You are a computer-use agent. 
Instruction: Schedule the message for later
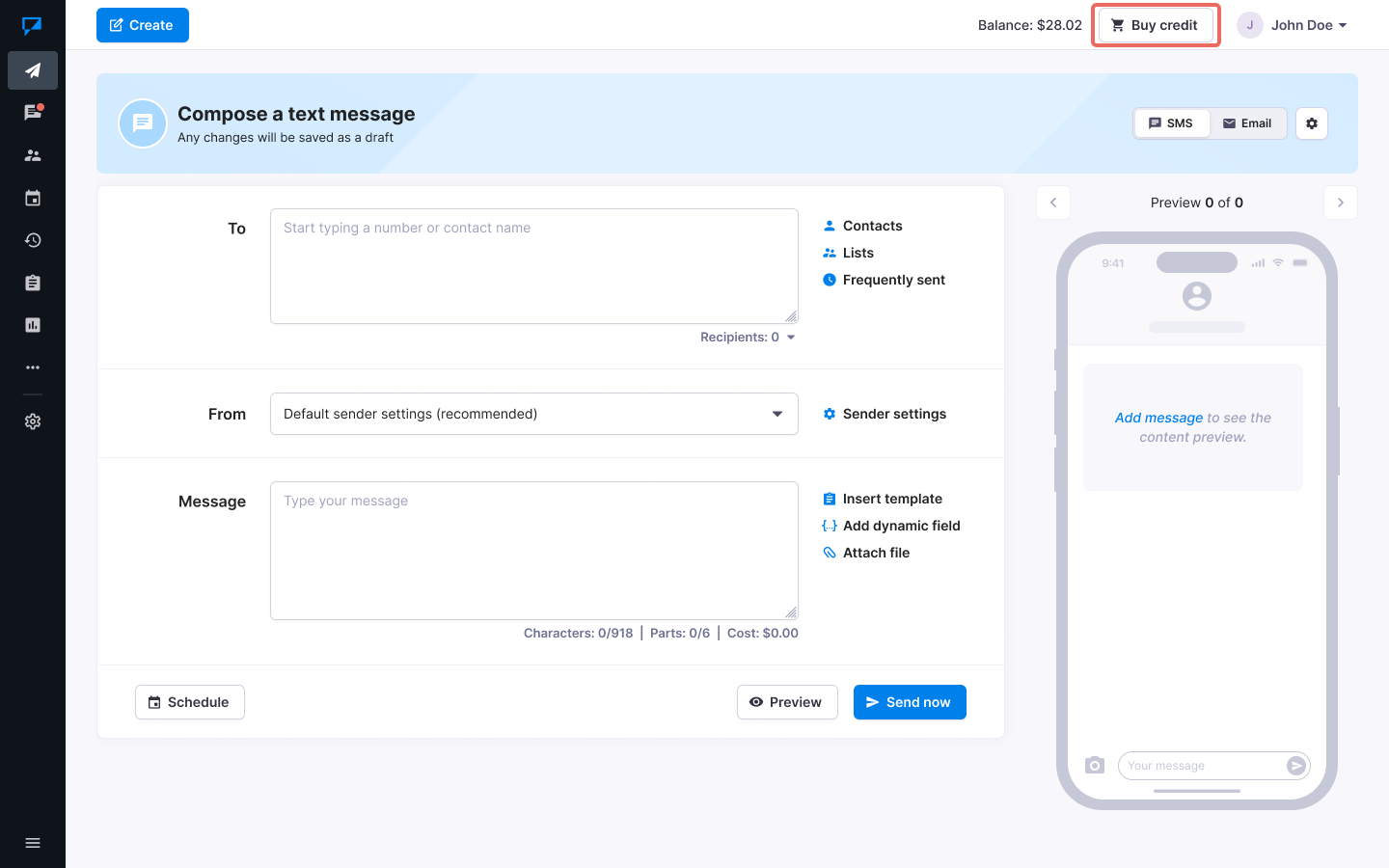click(189, 702)
